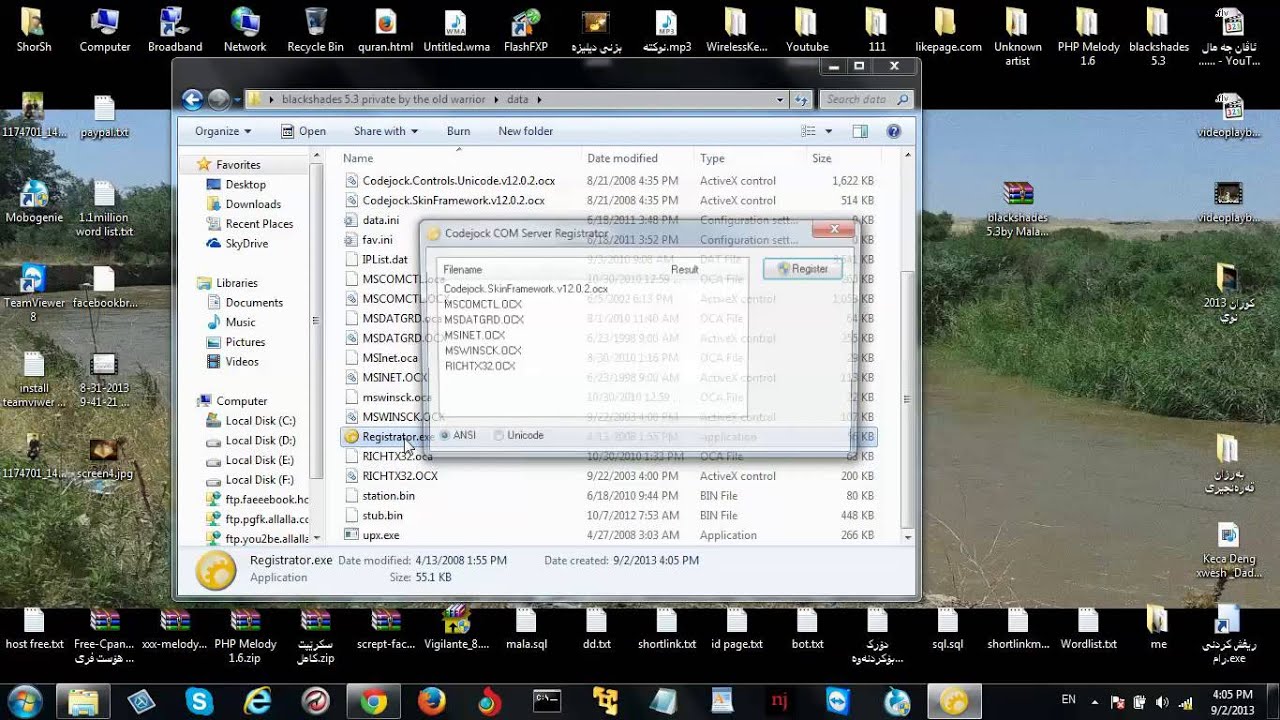Click Burn in Explorer toolbar

coord(458,131)
